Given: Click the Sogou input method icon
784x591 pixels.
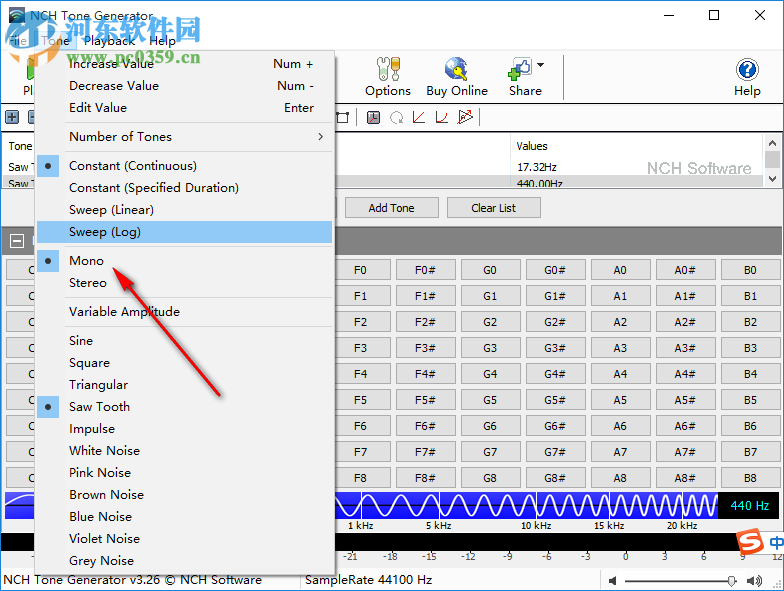Looking at the screenshot, I should click(749, 542).
